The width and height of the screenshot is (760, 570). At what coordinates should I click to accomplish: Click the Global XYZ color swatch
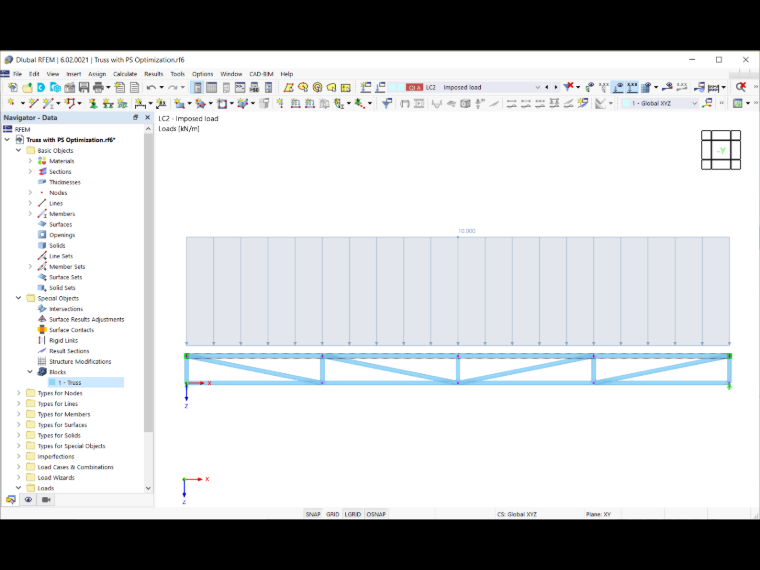tap(626, 103)
